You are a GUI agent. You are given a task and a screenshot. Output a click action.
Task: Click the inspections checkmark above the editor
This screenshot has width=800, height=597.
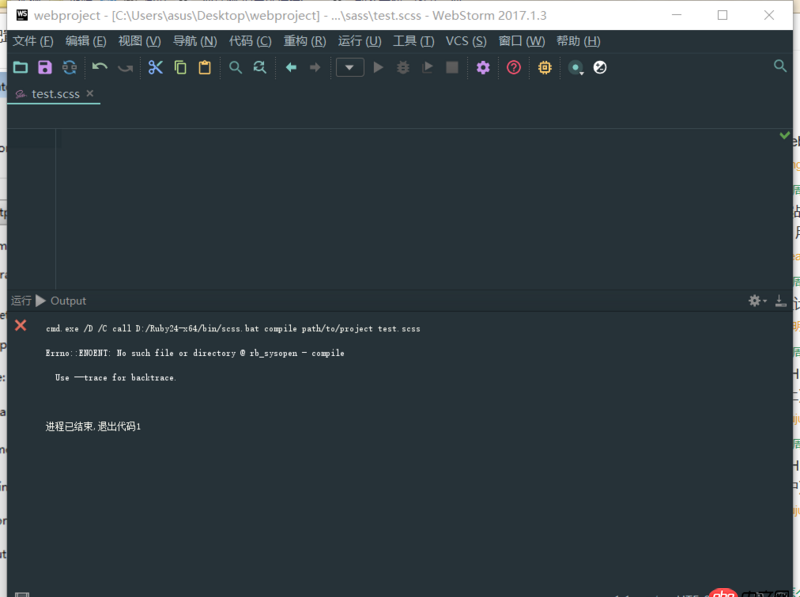[x=784, y=135]
